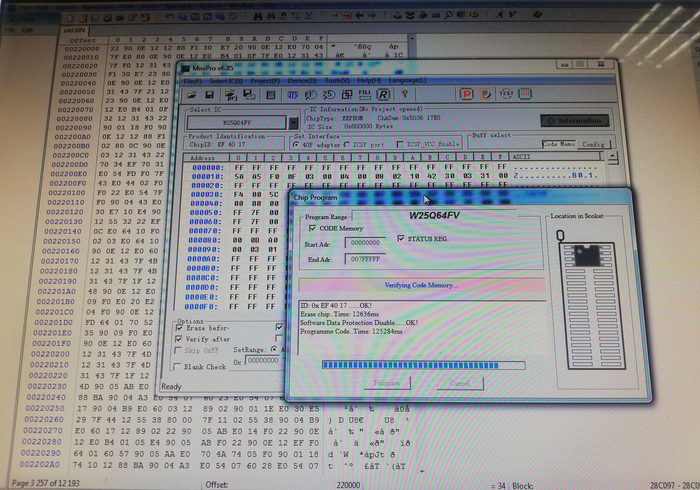Click 'Page 3 257 of 12 193' status text

[x=46, y=483]
